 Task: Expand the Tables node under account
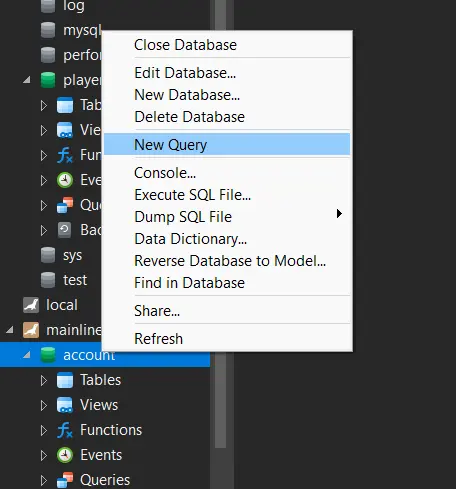pos(44,380)
